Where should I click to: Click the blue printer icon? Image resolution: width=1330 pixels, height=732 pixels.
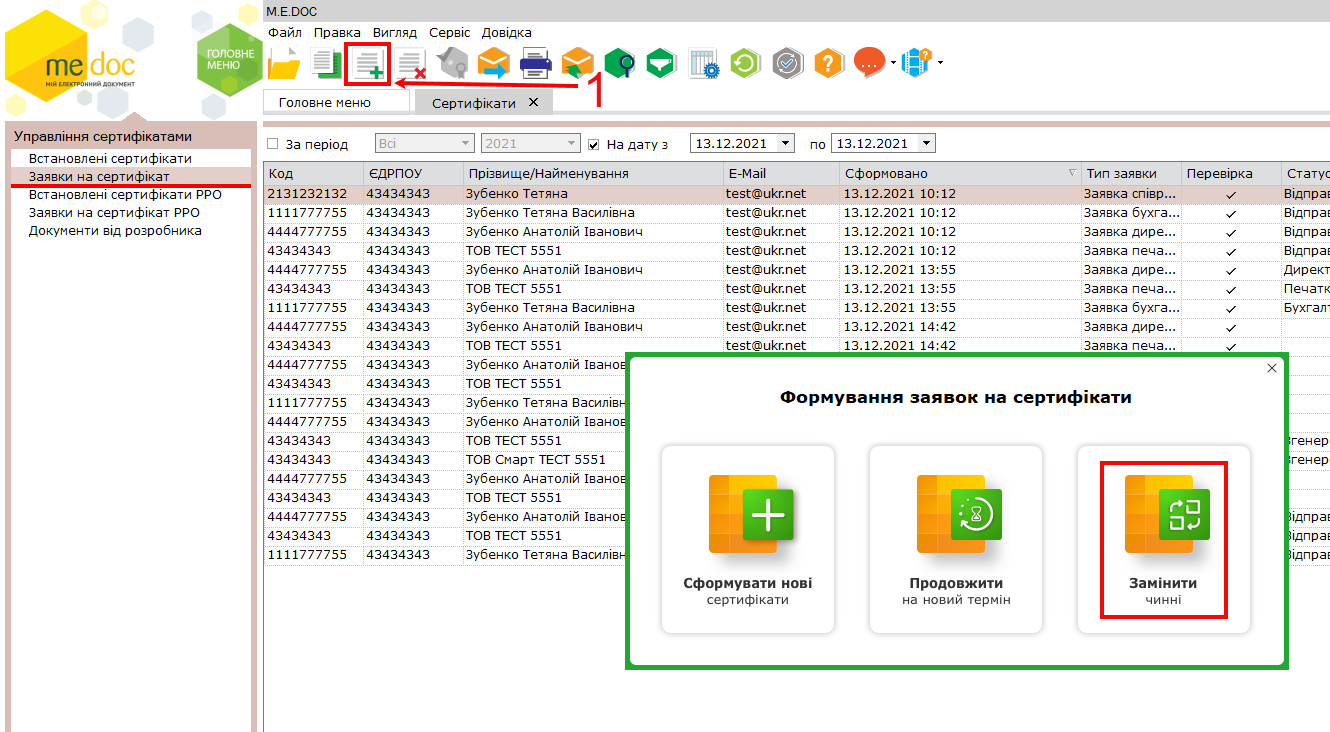[535, 65]
